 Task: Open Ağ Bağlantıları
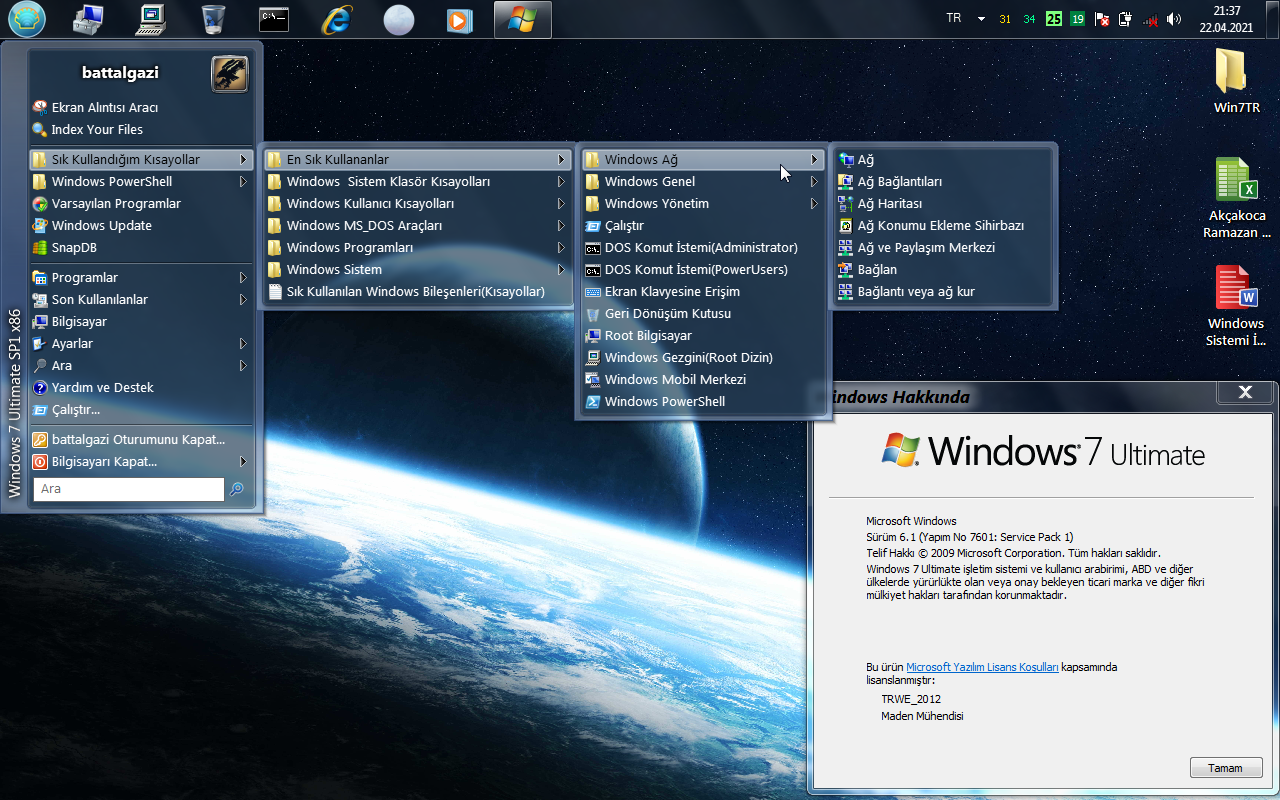tap(943, 181)
